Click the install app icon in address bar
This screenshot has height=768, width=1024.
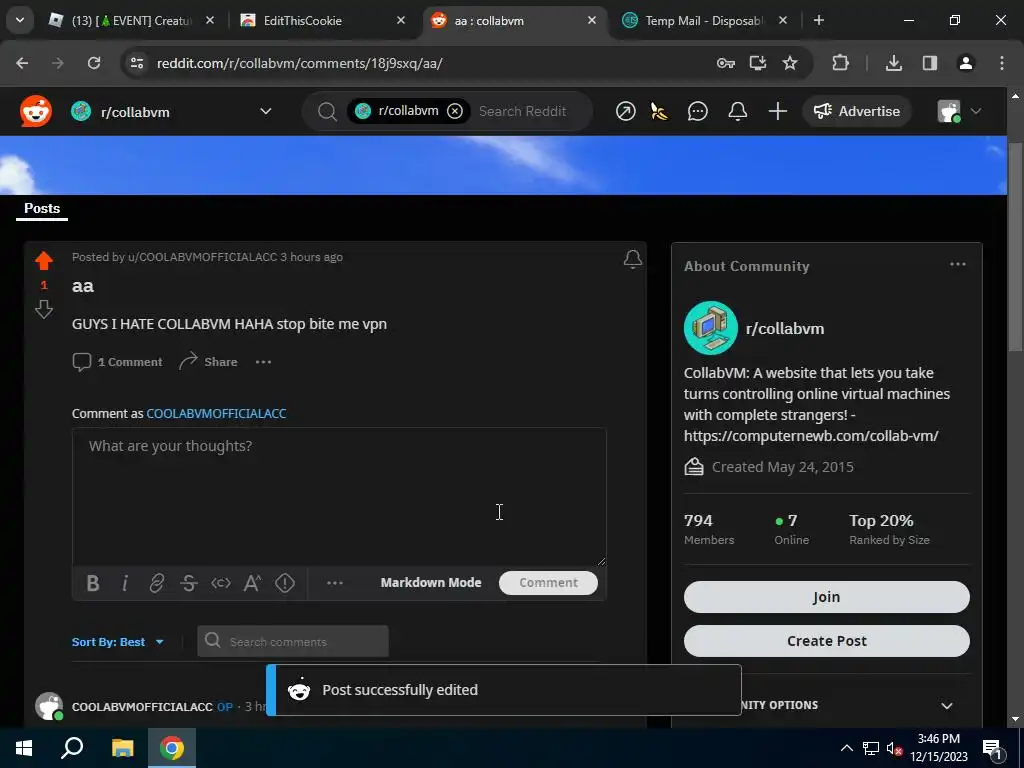[x=758, y=63]
